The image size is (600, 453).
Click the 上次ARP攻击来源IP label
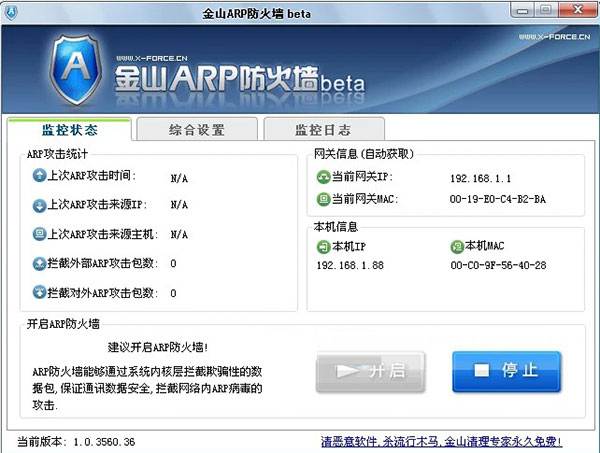(97, 205)
